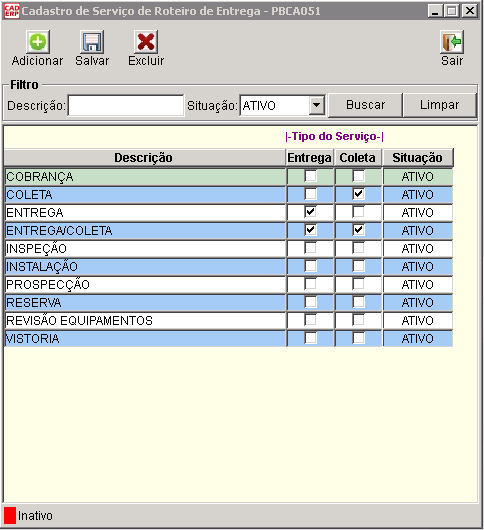
Task: Click the Adicionar green plus icon
Action: click(x=38, y=42)
